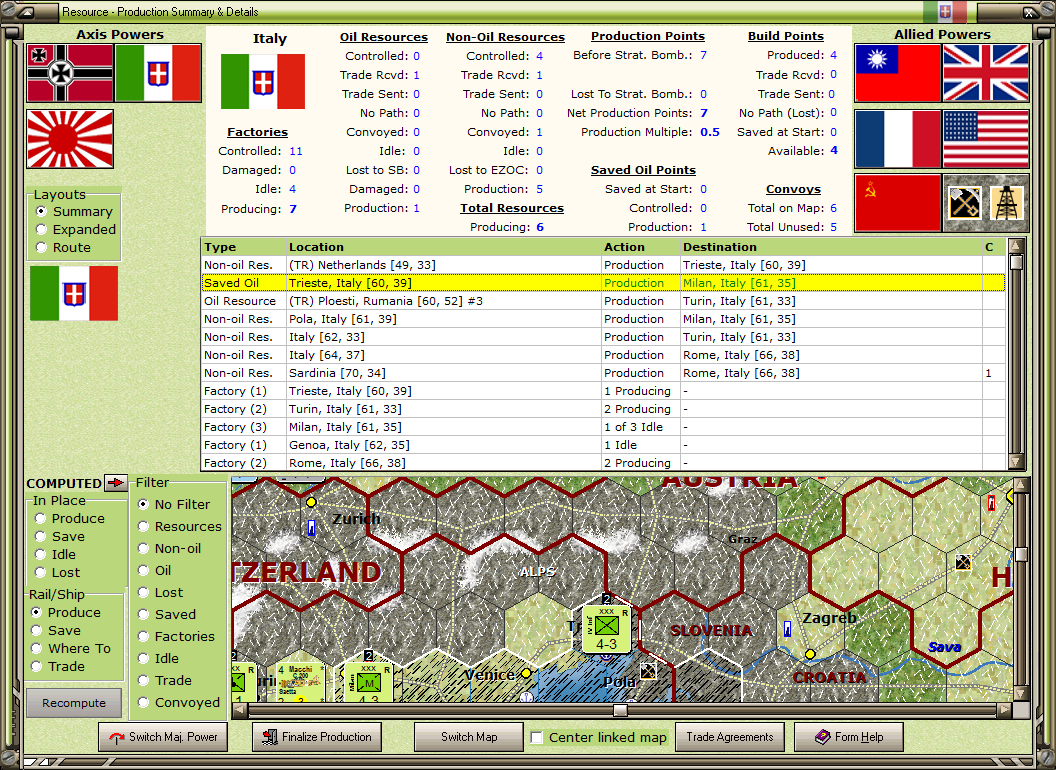Click map scroll right arrow

pyautogui.click(x=1004, y=710)
